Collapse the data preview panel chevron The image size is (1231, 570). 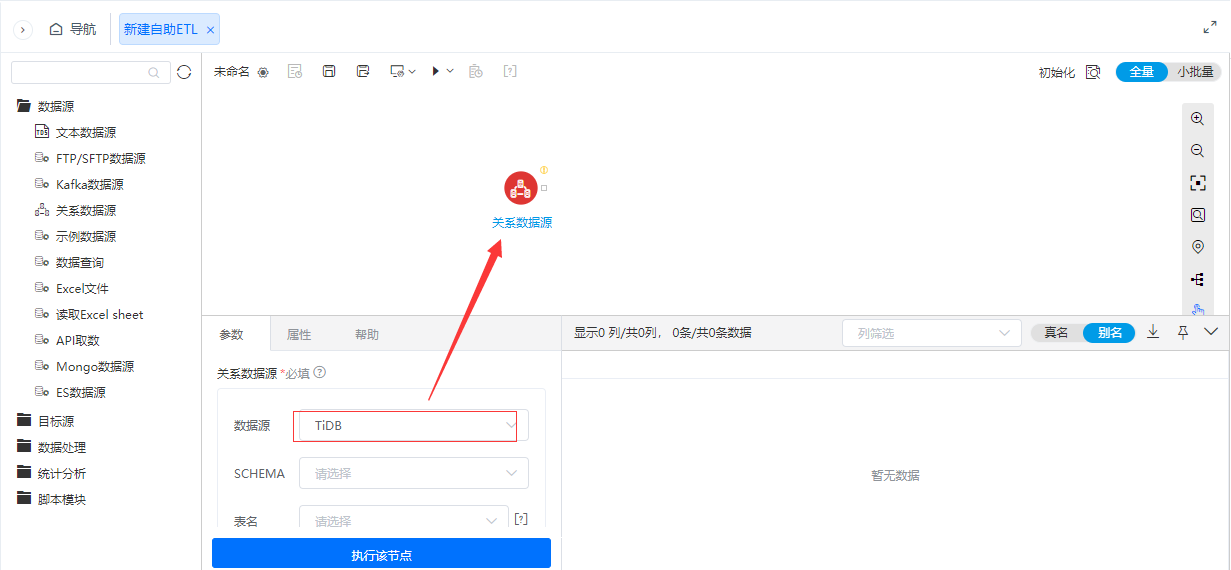pos(1212,332)
